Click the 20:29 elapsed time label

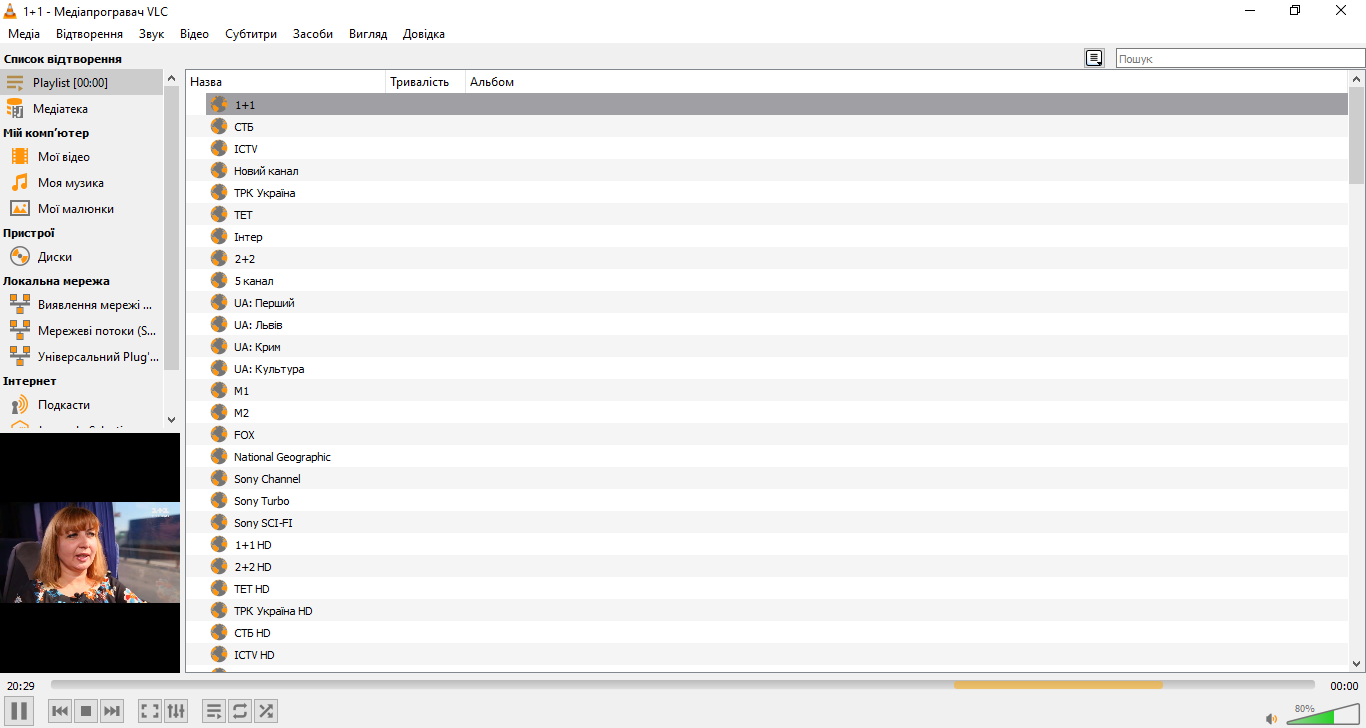(x=21, y=686)
